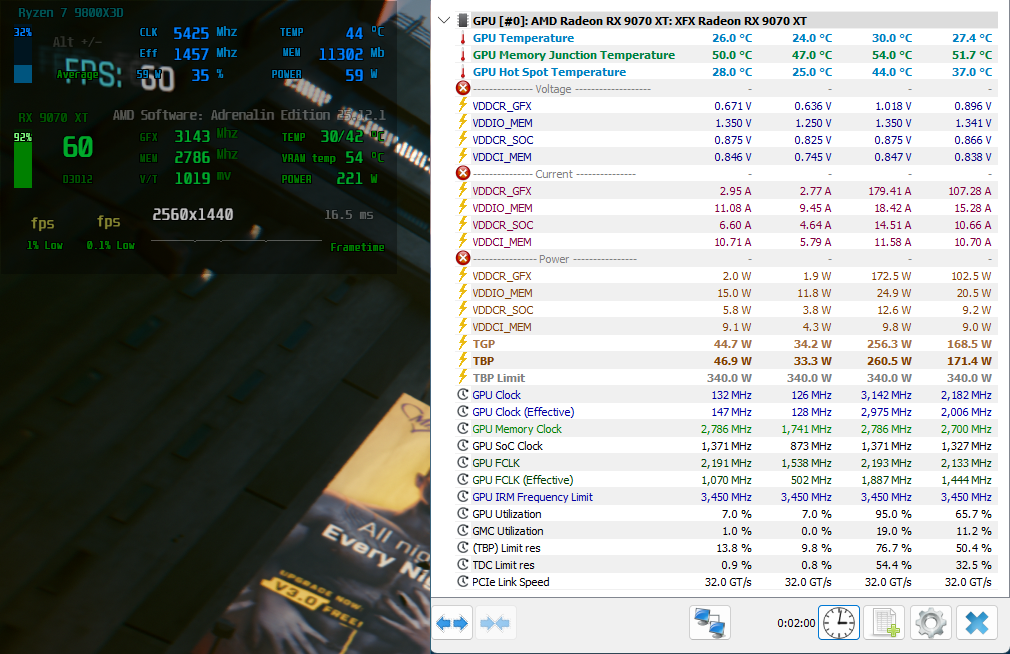Viewport: 1010px width, 654px height.
Task: Click the 95.0 % GPU Utilization maximum
Action: tap(892, 514)
